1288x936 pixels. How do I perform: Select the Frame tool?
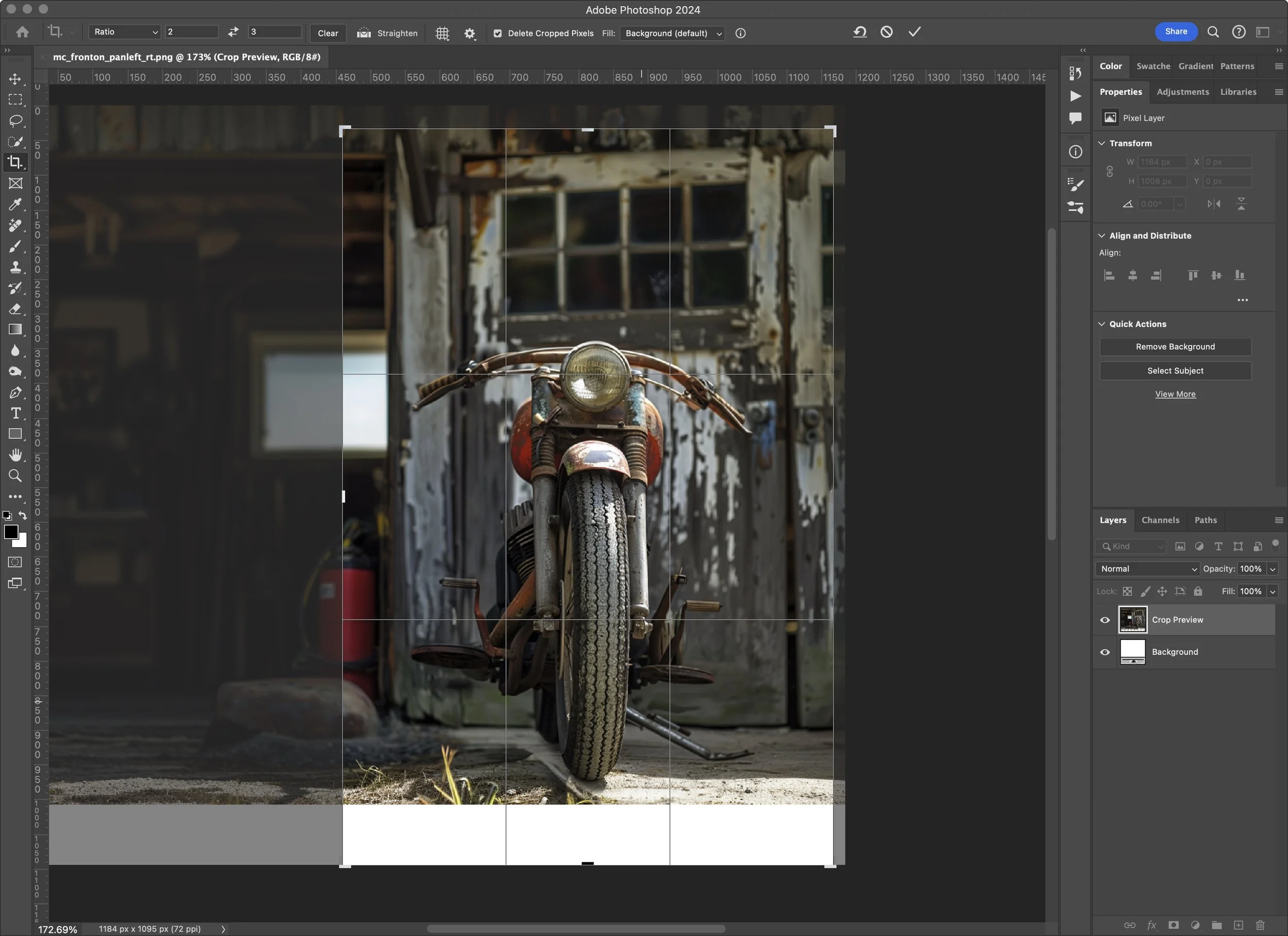(15, 183)
